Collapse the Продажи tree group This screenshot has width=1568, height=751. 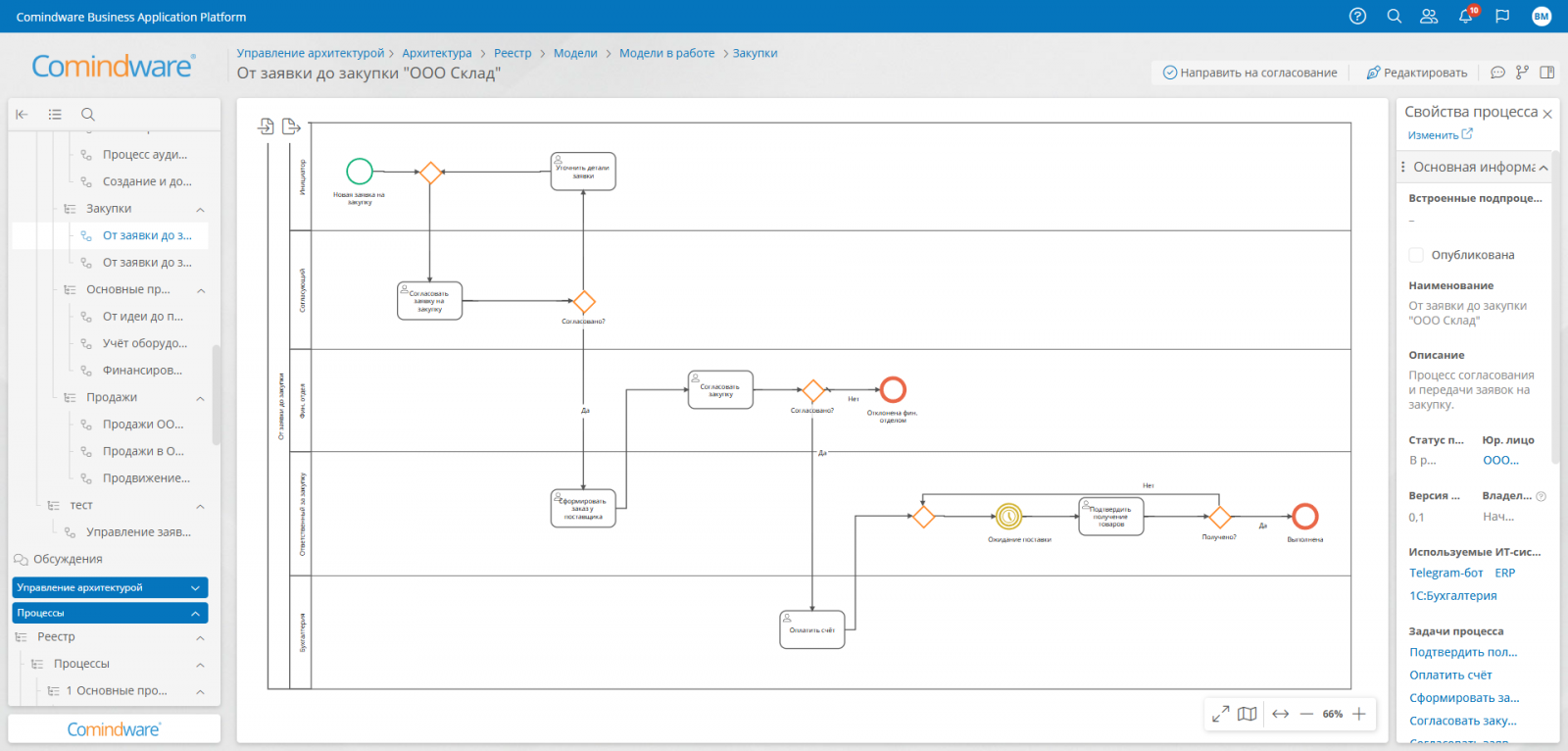pyautogui.click(x=200, y=398)
